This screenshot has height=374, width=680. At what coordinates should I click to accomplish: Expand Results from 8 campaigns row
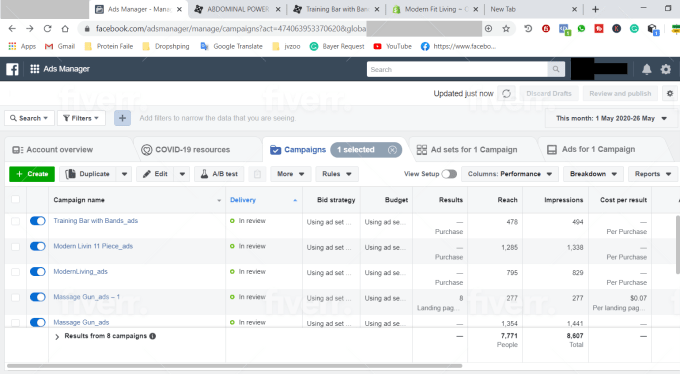coord(57,336)
